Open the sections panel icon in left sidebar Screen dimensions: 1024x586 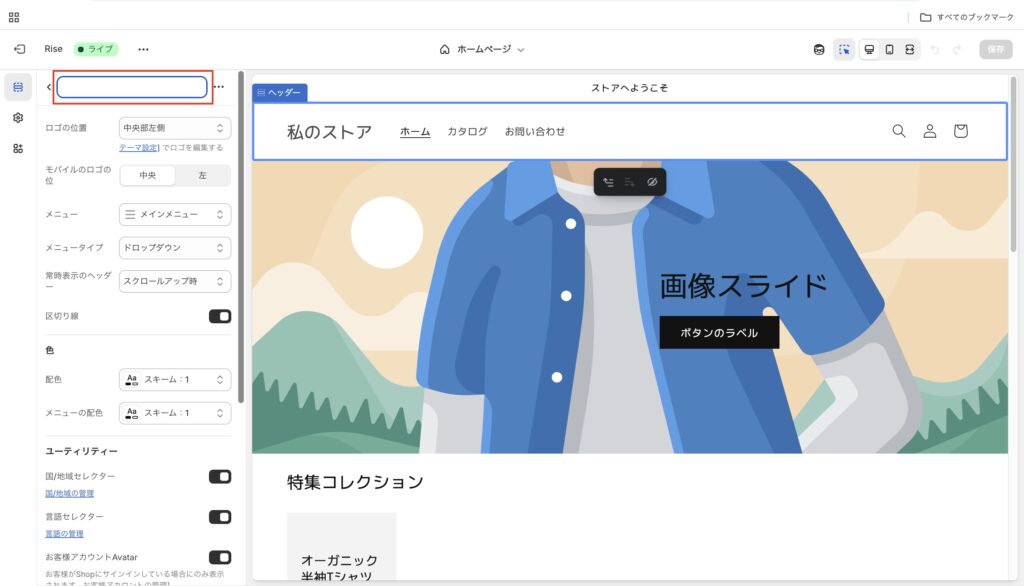point(18,87)
